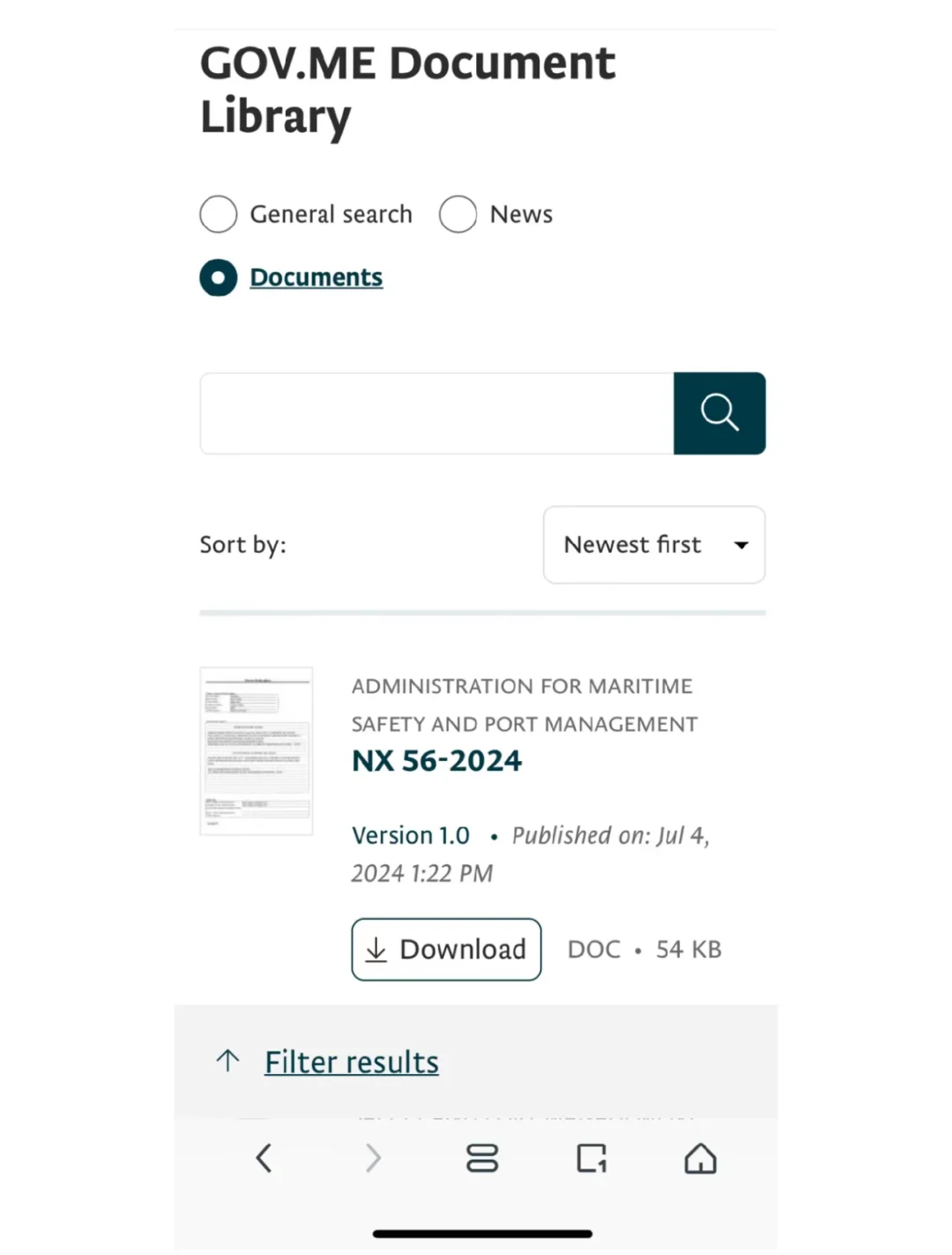952x1255 pixels.
Task: Open the NX 56-2024 document title link
Action: tap(436, 761)
